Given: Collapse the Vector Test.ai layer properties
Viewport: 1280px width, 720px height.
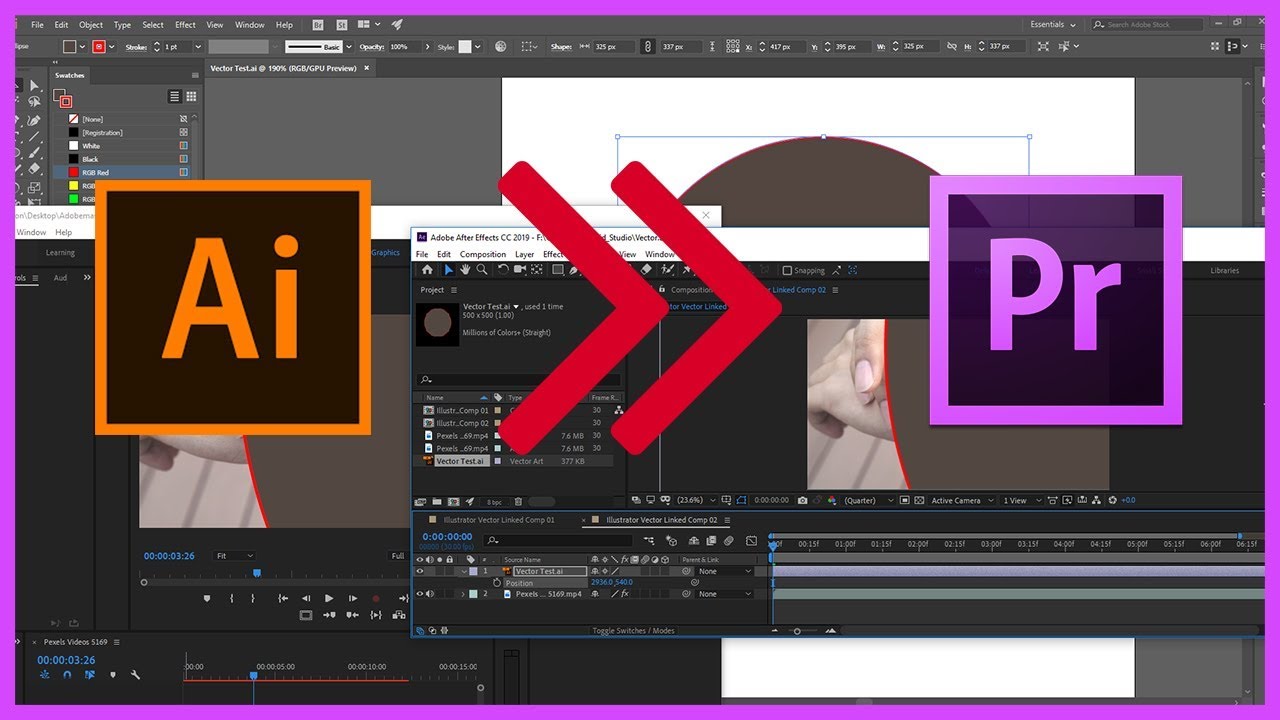Looking at the screenshot, I should point(463,571).
